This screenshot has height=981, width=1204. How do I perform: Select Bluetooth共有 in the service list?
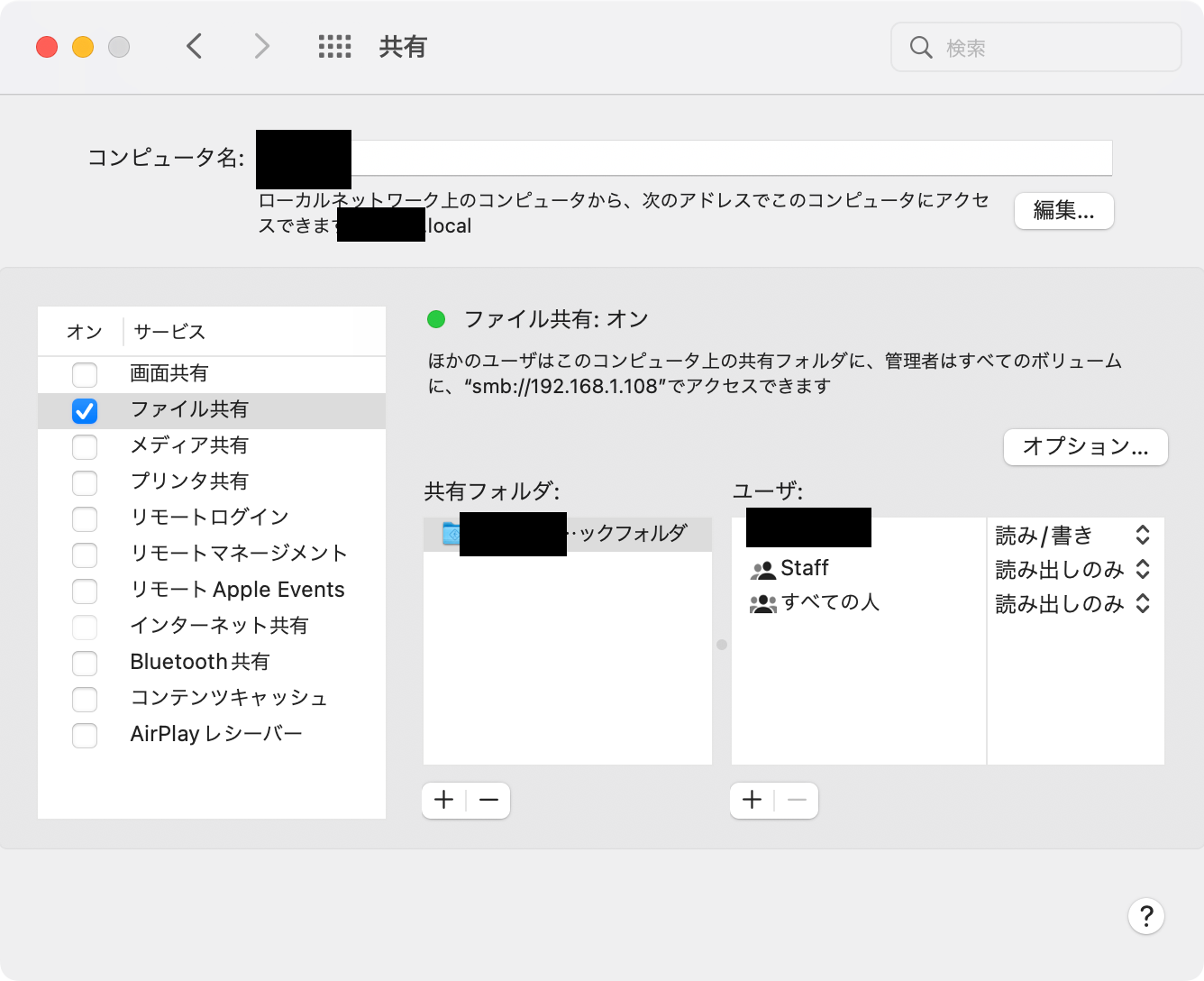pyautogui.click(x=199, y=662)
